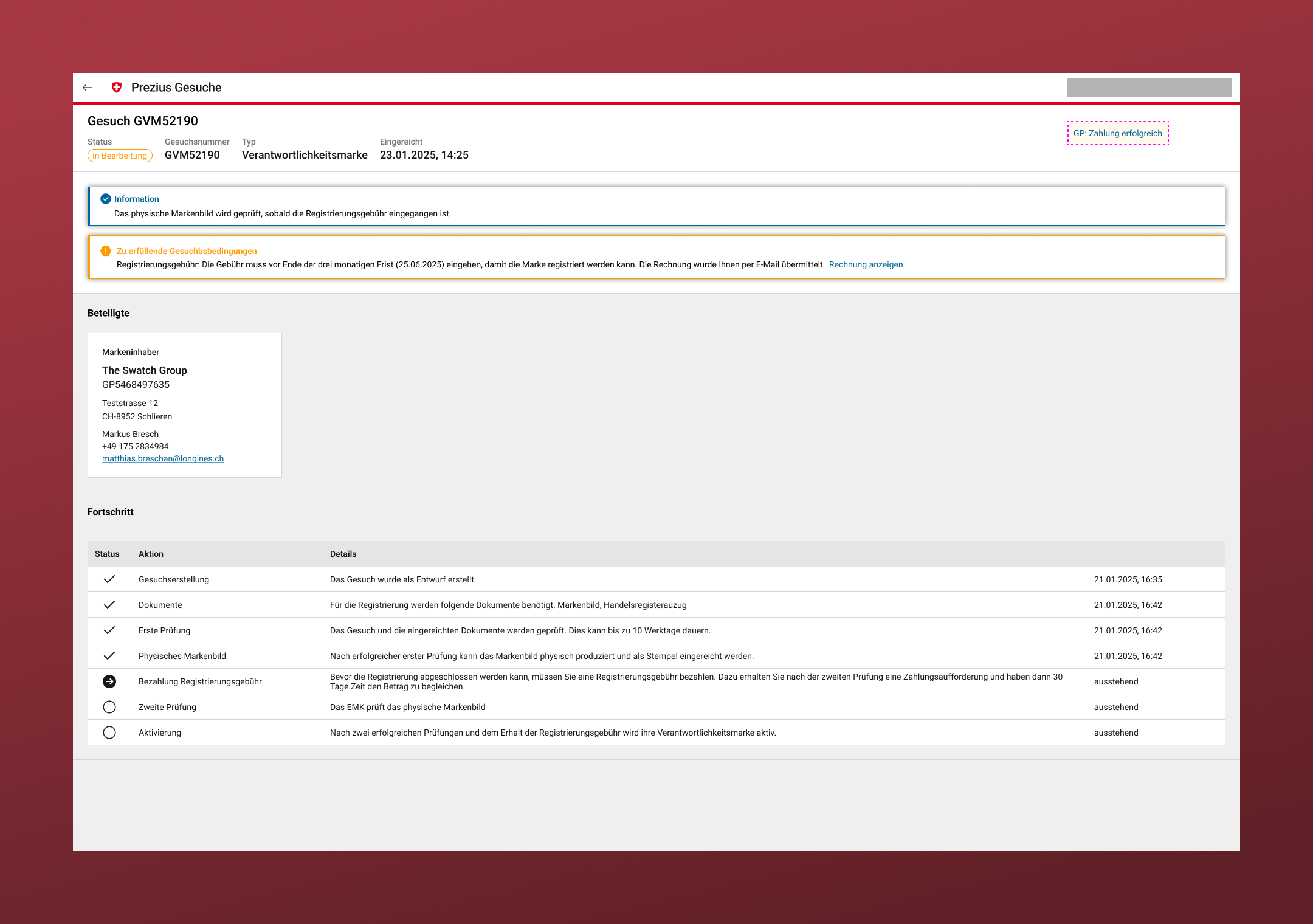Click the Swiss shield logo icon
The image size is (1313, 924).
pos(117,88)
